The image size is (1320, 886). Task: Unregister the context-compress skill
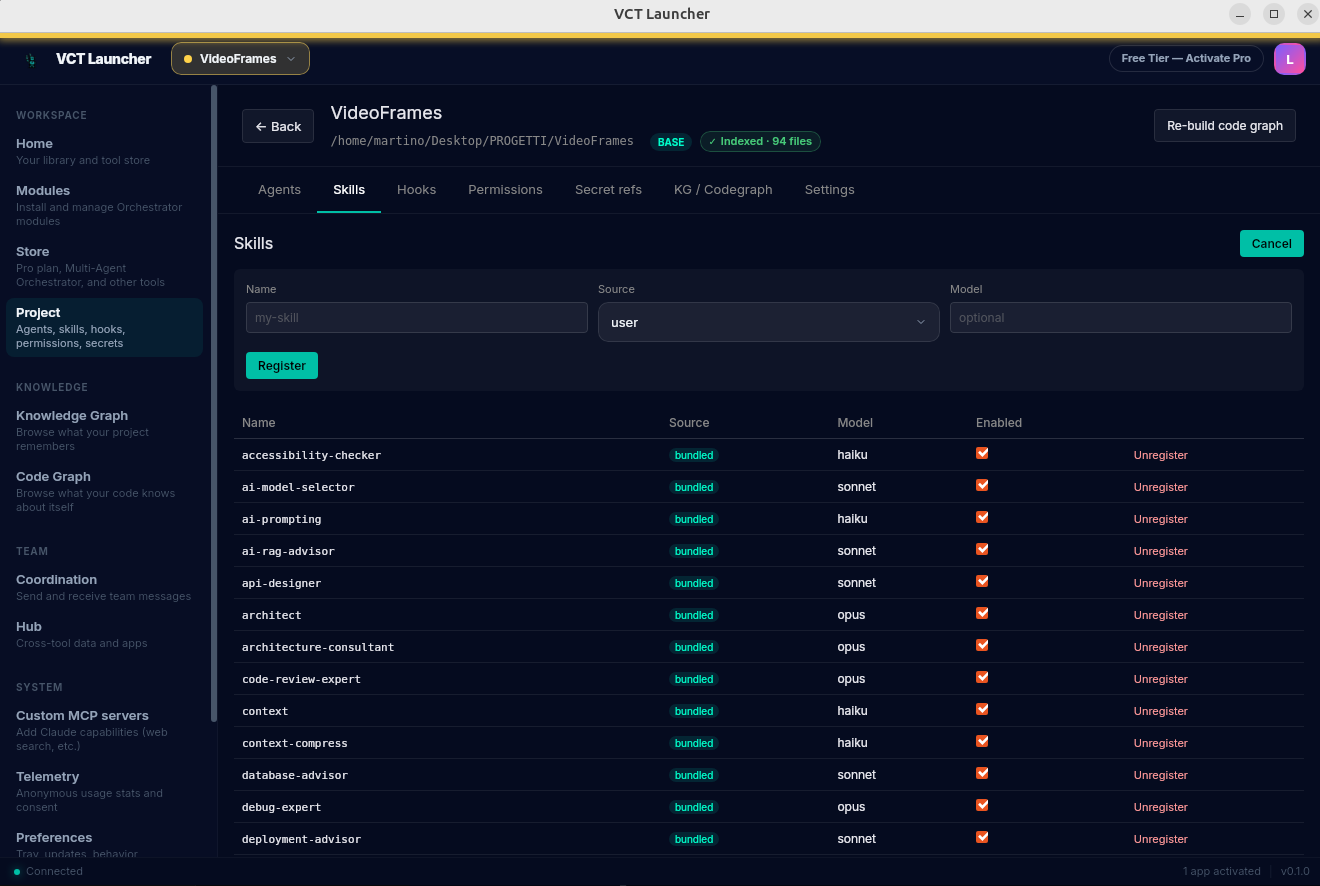[1160, 743]
